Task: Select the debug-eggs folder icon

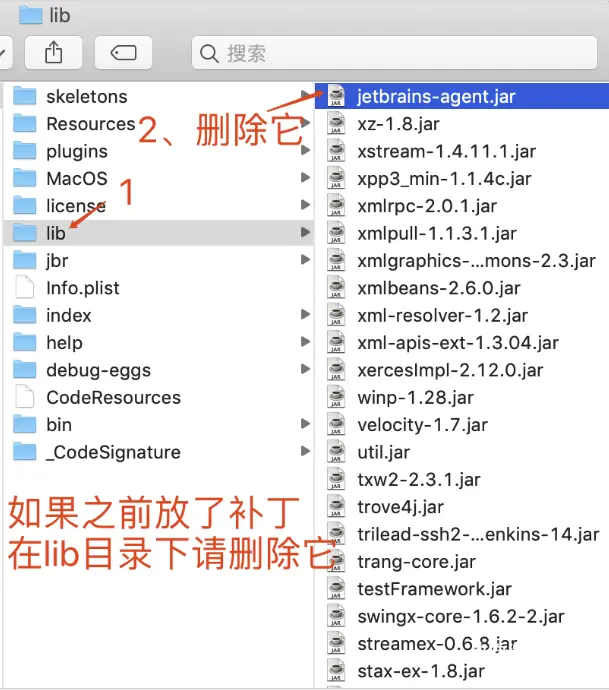Action: pyautogui.click(x=25, y=370)
